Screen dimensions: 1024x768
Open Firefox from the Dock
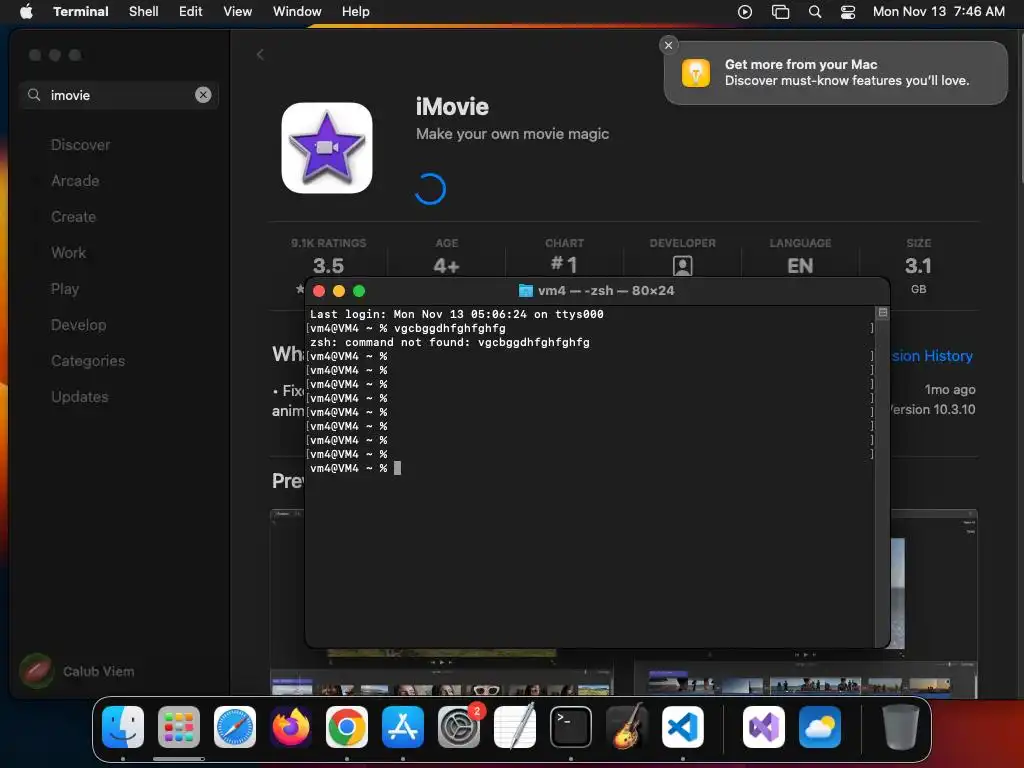(291, 727)
